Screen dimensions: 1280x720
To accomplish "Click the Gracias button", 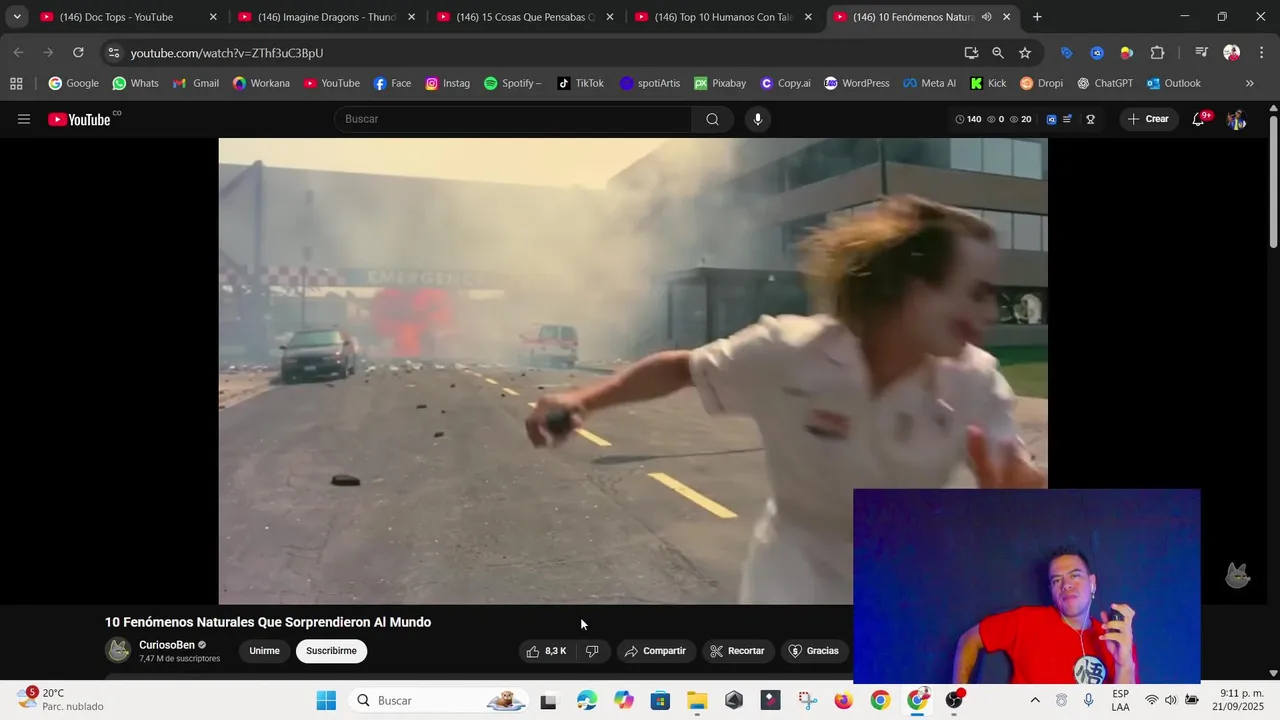I will point(814,651).
